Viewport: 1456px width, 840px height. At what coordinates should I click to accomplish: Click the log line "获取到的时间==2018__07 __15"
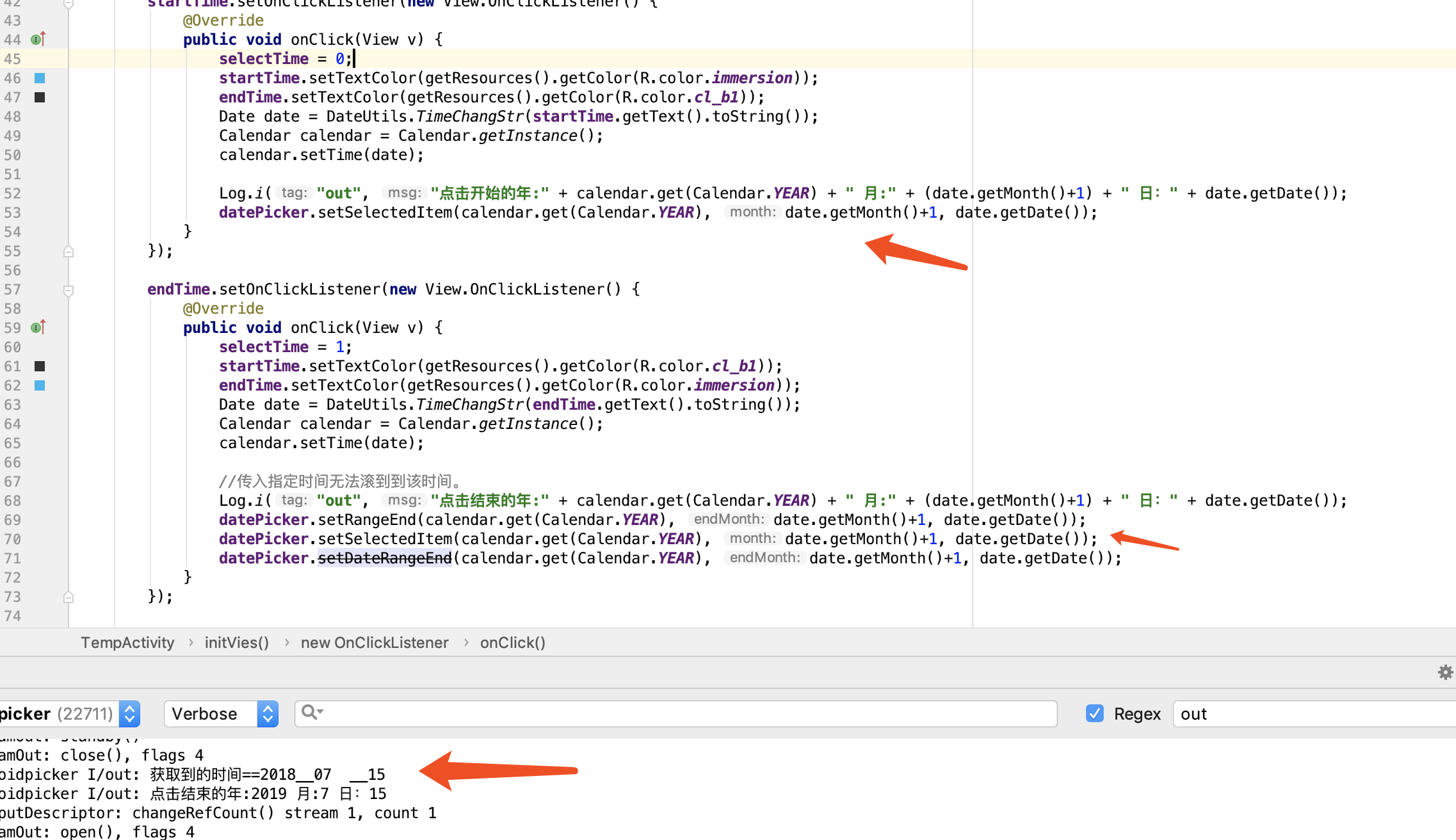coord(268,775)
